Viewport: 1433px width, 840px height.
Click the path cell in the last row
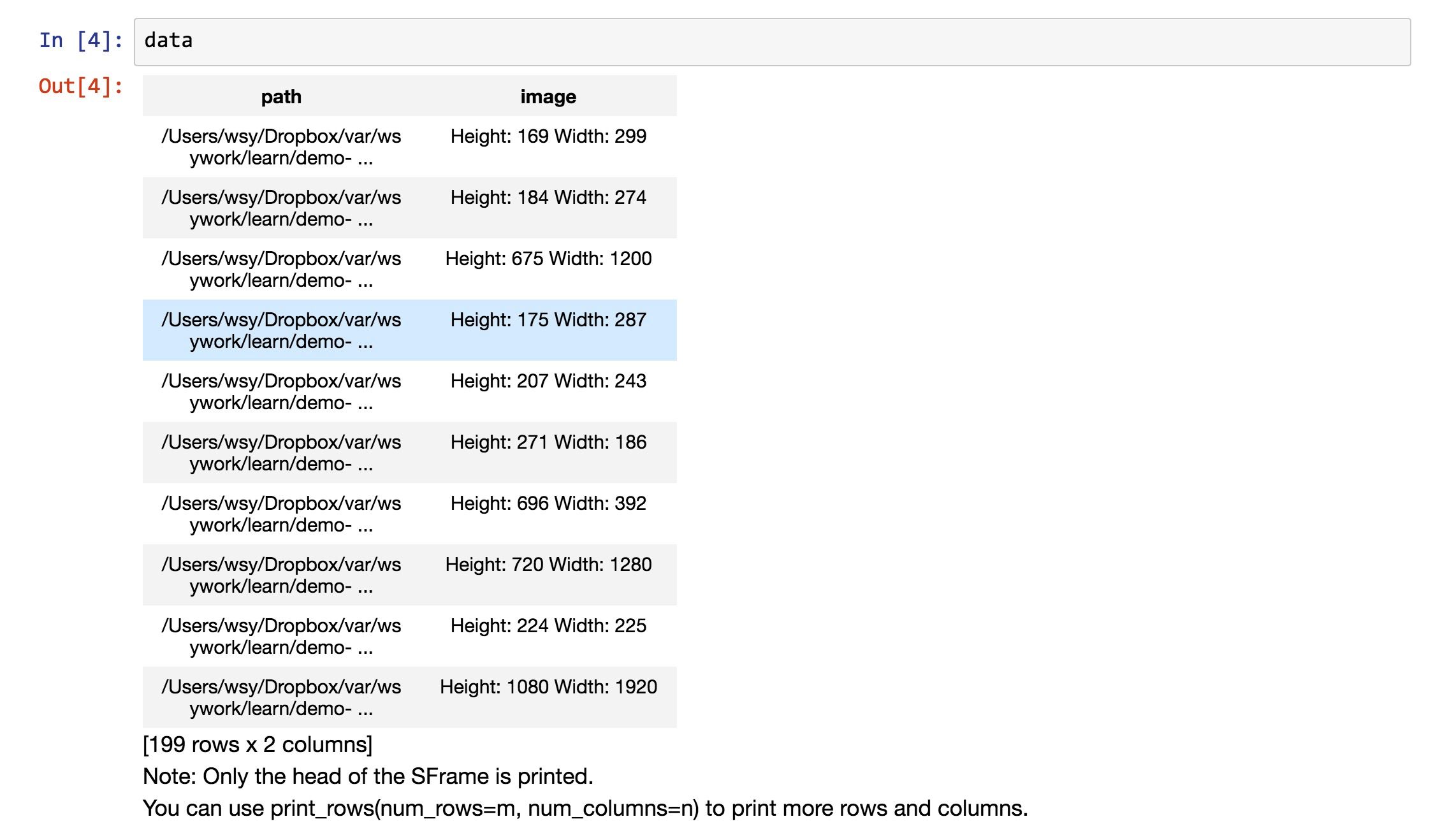[281, 698]
